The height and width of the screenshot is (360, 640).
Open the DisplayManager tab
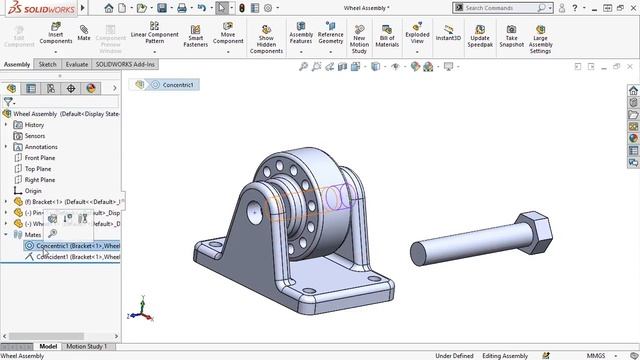(x=91, y=88)
